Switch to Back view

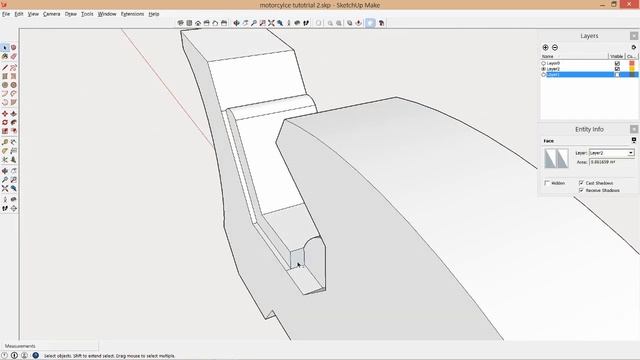tap(215, 23)
